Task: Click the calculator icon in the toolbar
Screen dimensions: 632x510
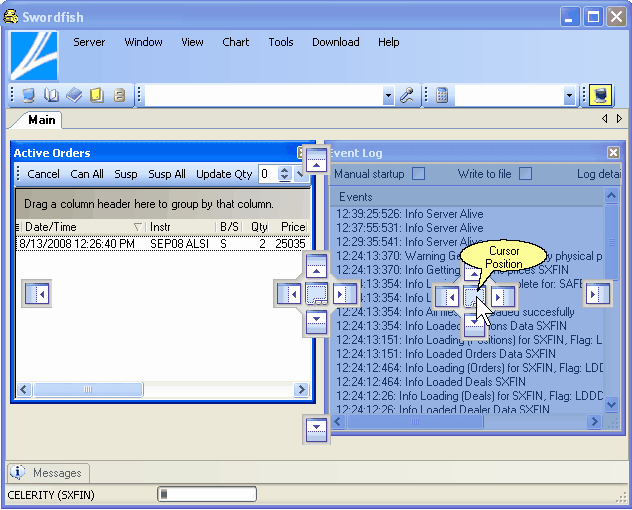Action: pos(441,96)
